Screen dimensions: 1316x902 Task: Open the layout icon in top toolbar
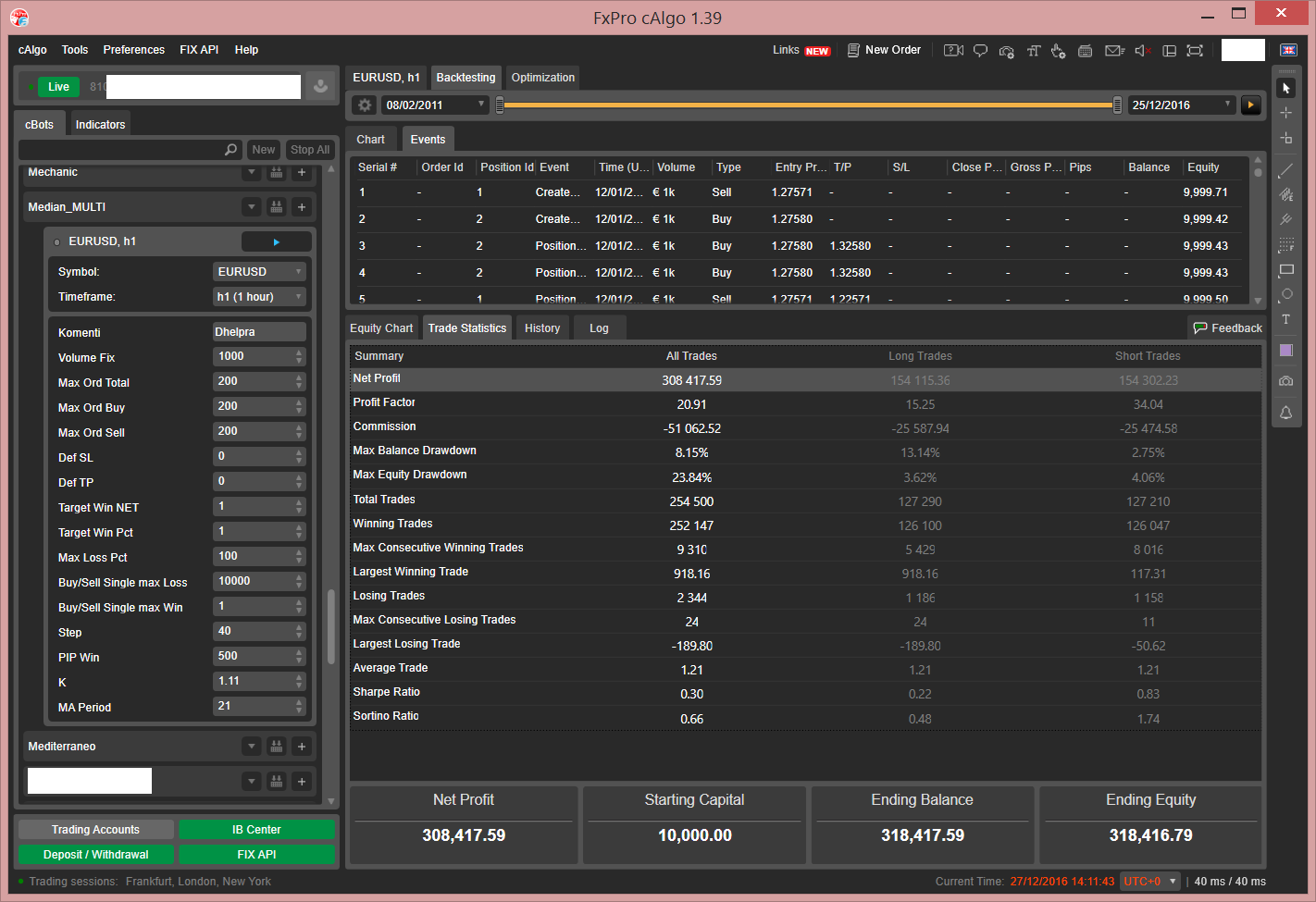point(1169,51)
